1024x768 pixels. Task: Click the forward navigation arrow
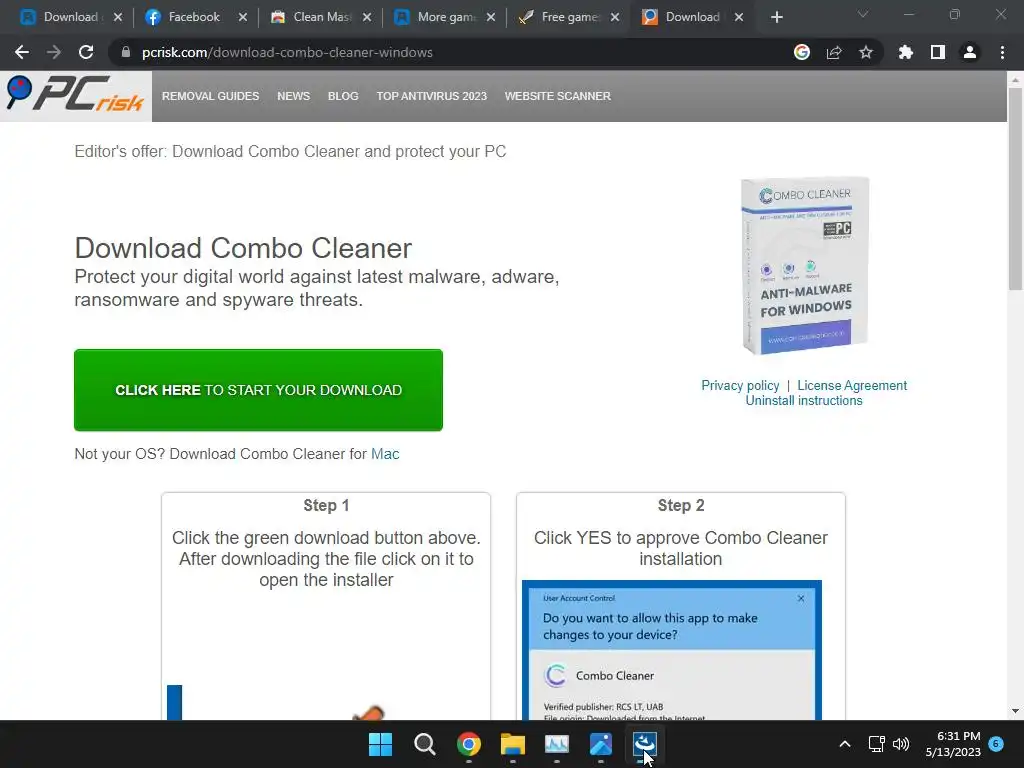[x=54, y=52]
